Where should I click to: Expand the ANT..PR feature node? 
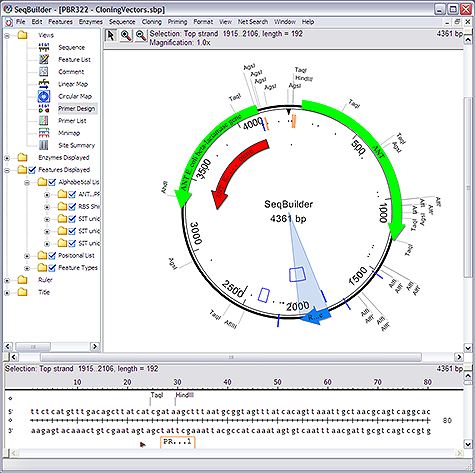coord(47,195)
